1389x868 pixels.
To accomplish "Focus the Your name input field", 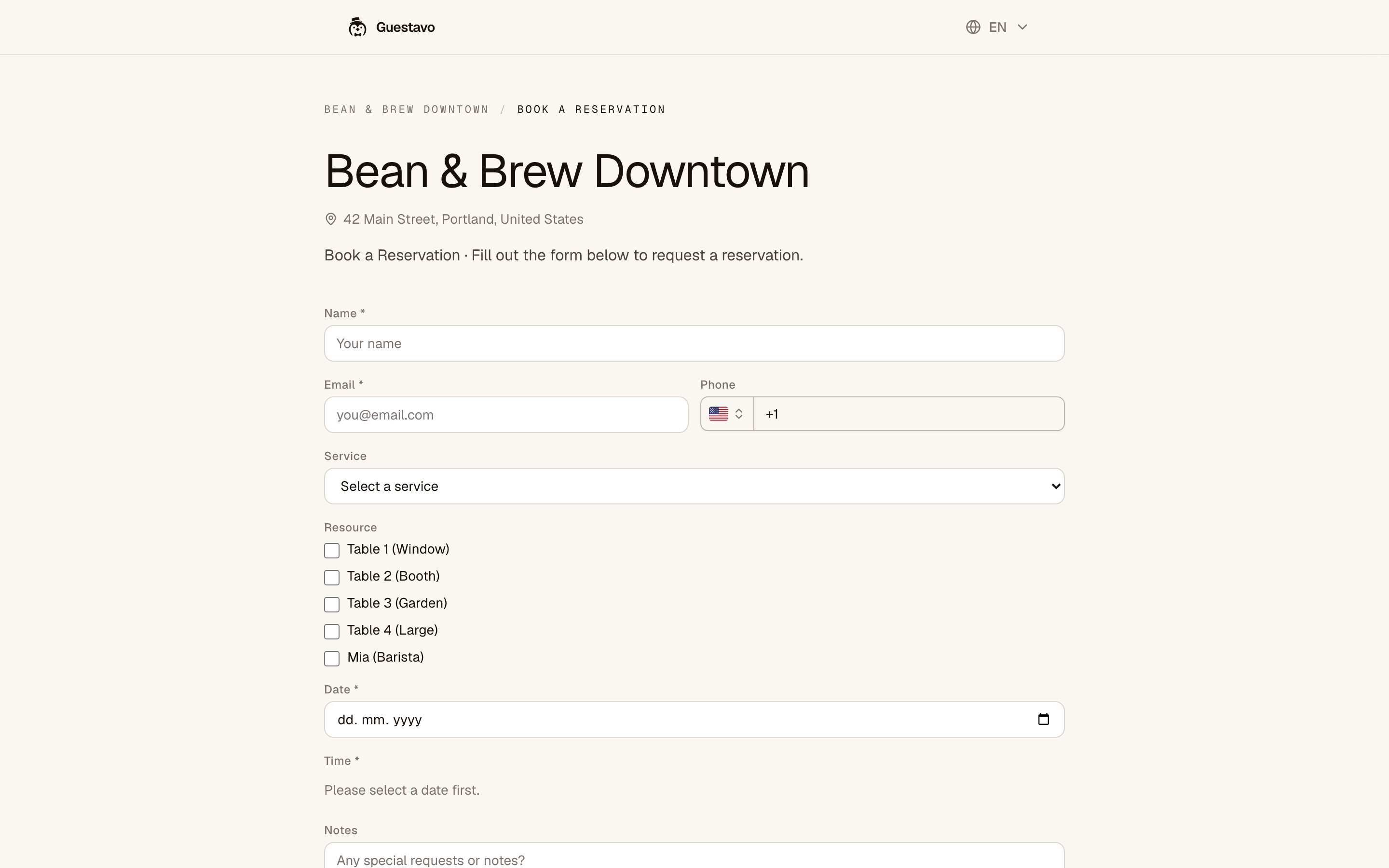I will 694,343.
